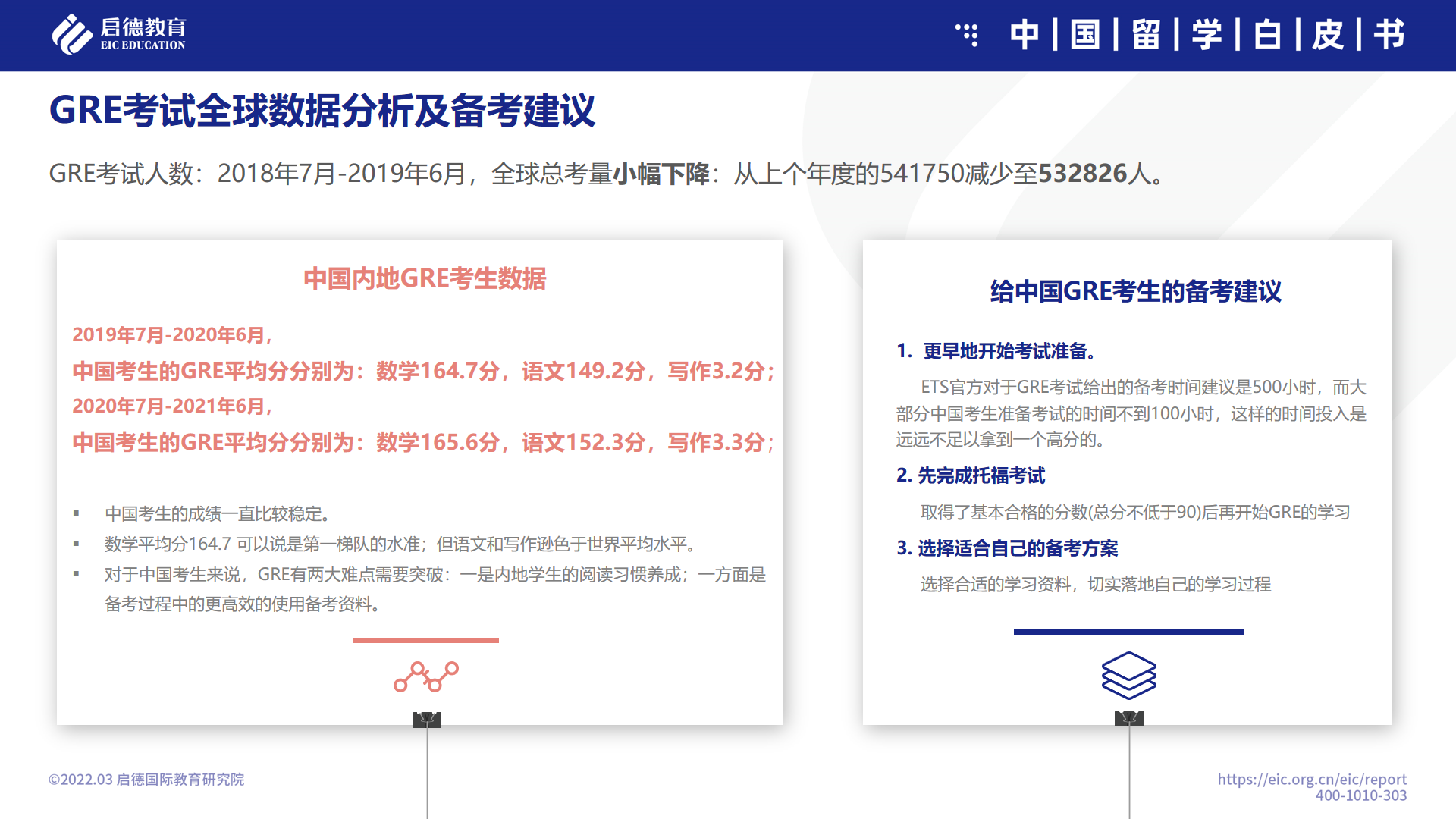The image size is (1456, 819).
Task: Click bullet about 数学平均分164.7
Action: pos(400,544)
